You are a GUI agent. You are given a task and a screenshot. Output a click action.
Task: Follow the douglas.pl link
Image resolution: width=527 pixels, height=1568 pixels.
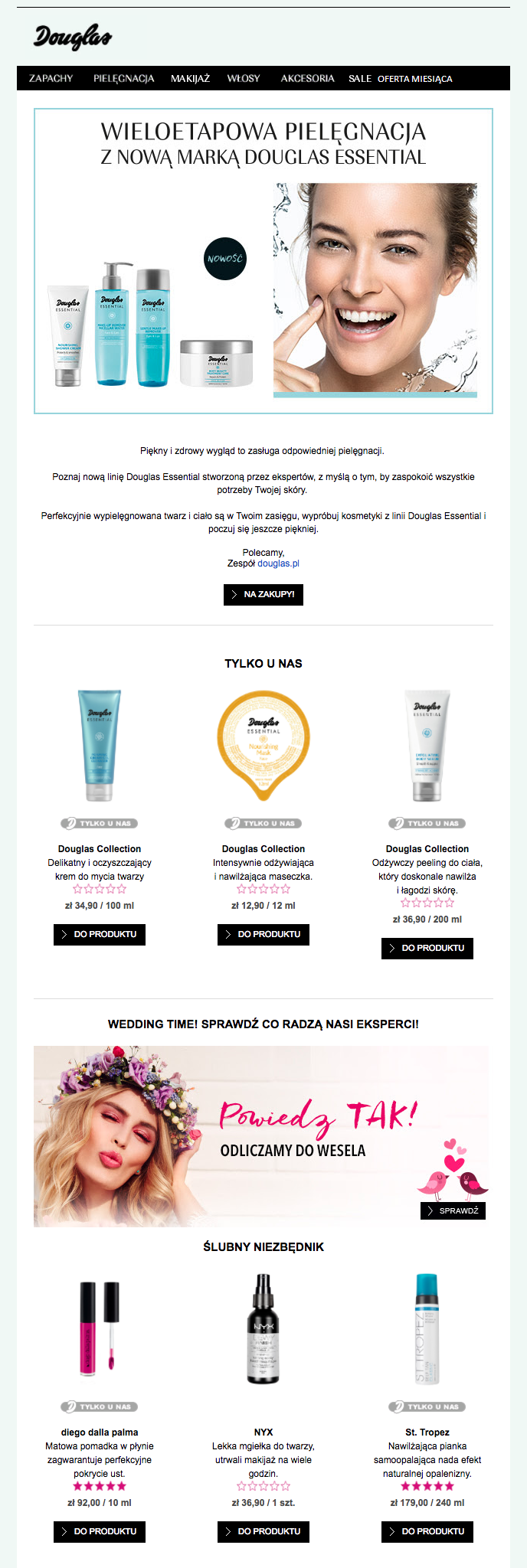coord(278,563)
